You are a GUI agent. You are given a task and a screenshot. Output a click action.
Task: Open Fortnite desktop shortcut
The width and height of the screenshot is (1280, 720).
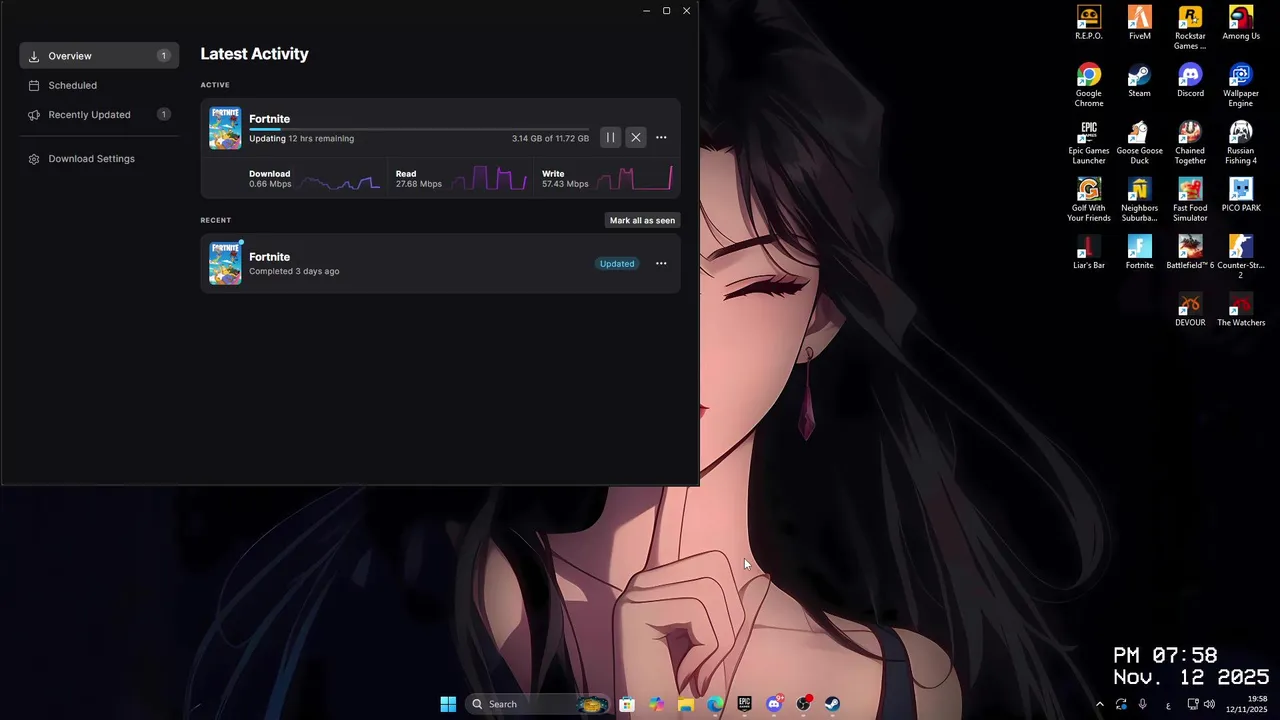(x=1140, y=252)
